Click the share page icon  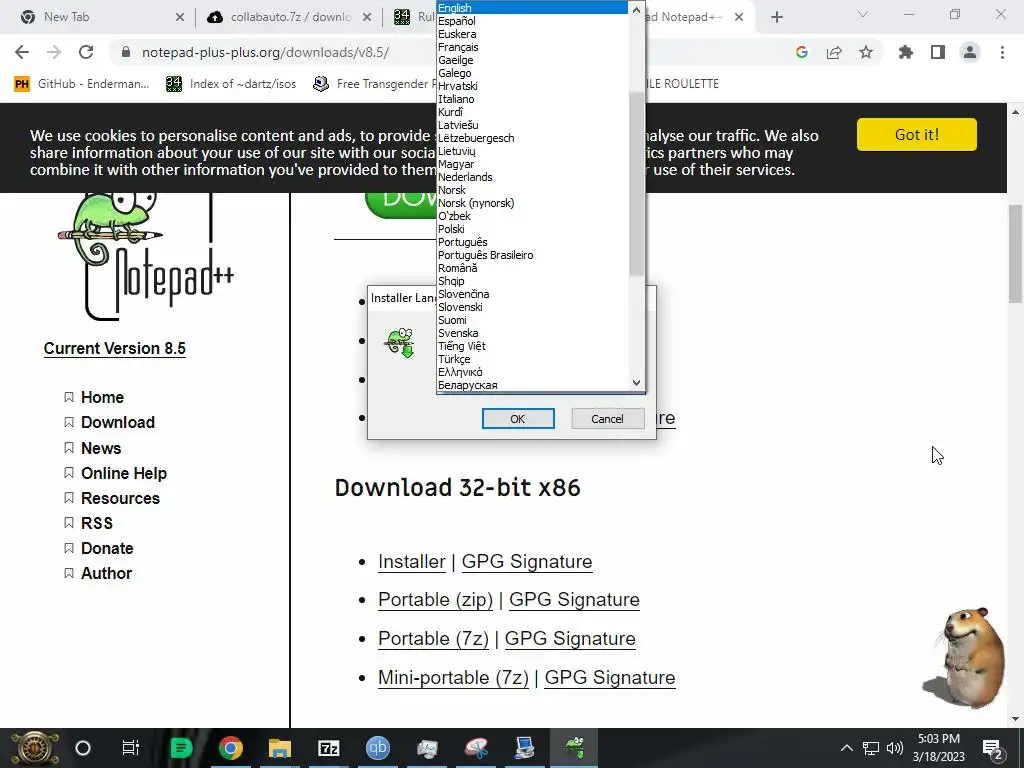pyautogui.click(x=834, y=52)
